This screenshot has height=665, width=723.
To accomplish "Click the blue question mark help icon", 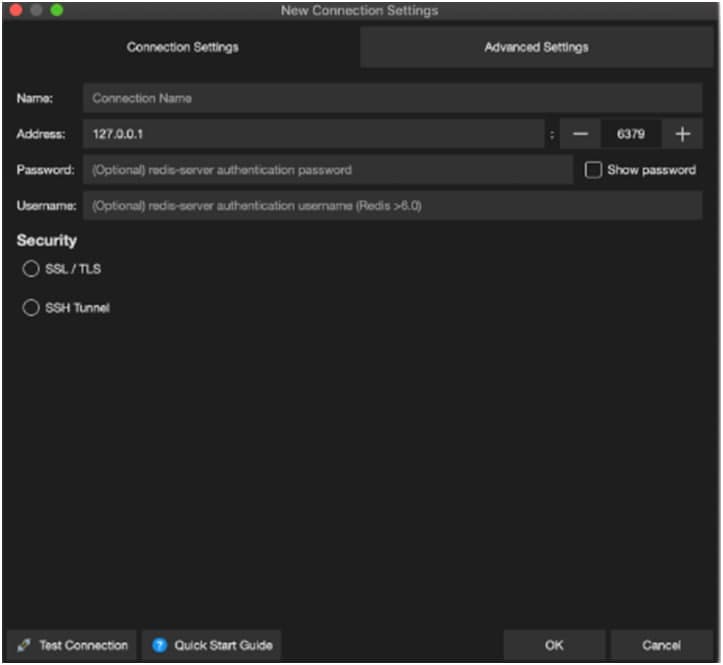I will pos(159,645).
